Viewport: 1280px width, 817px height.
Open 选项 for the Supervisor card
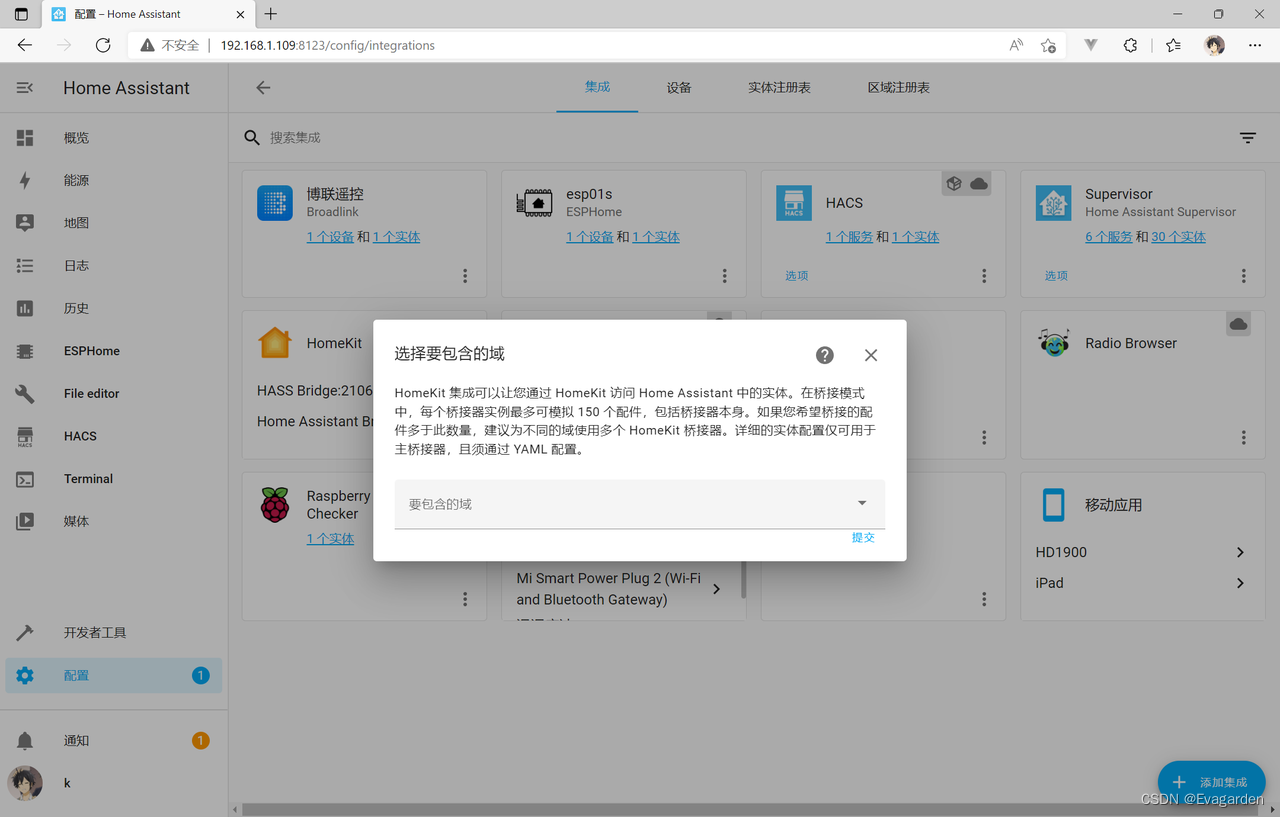(1057, 276)
